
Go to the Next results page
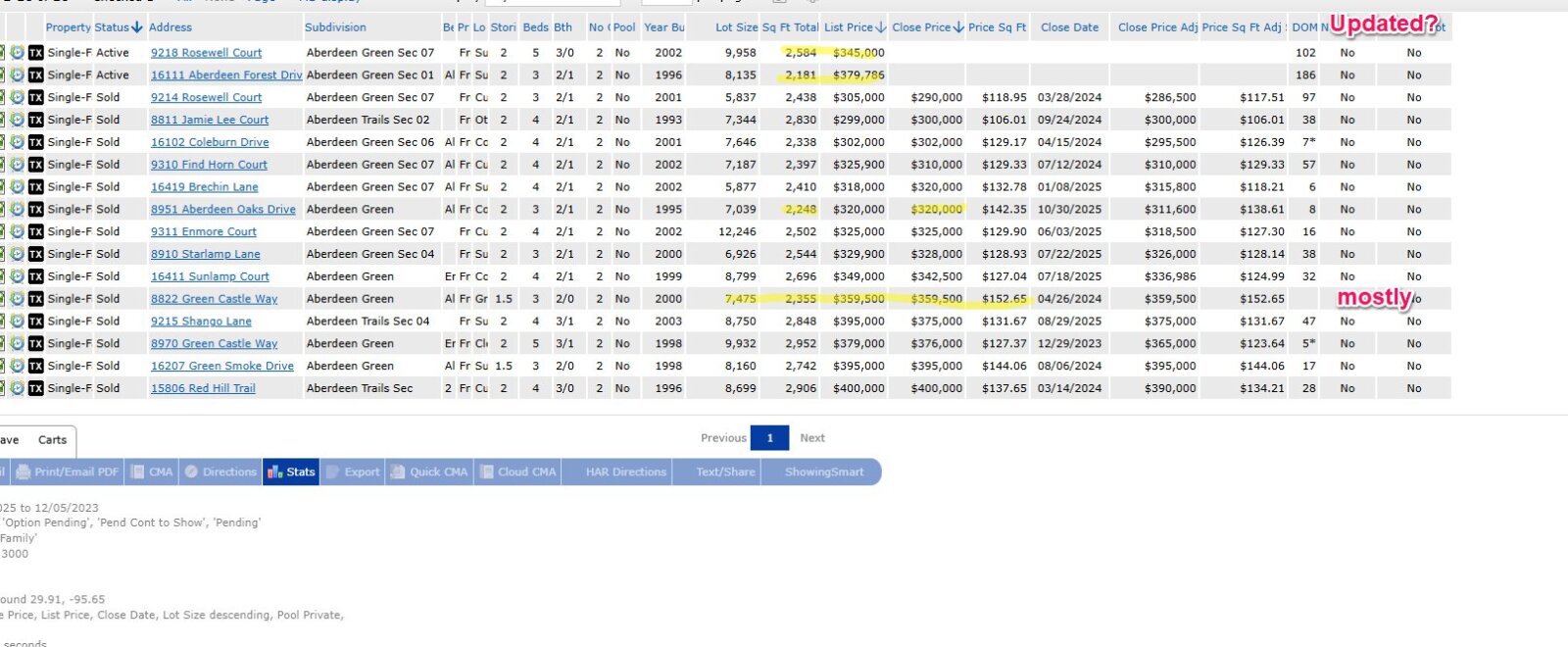tap(812, 438)
